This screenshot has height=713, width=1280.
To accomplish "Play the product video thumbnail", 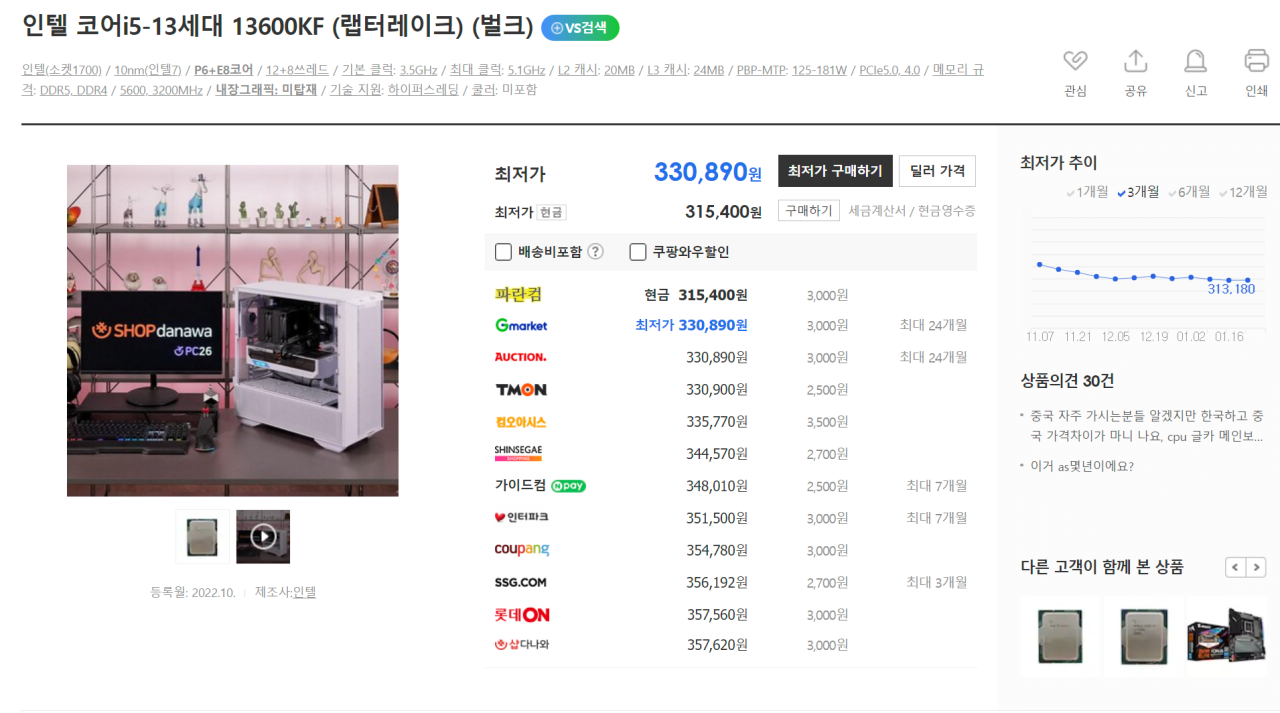I will click(263, 537).
